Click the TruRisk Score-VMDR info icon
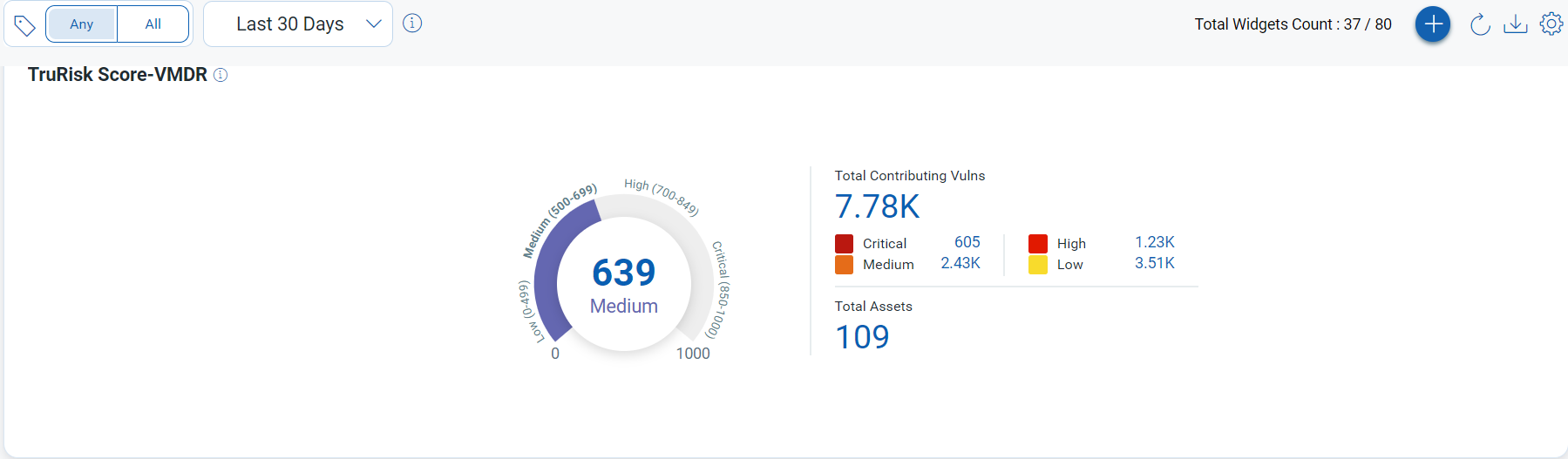Image resolution: width=1568 pixels, height=459 pixels. pyautogui.click(x=221, y=75)
